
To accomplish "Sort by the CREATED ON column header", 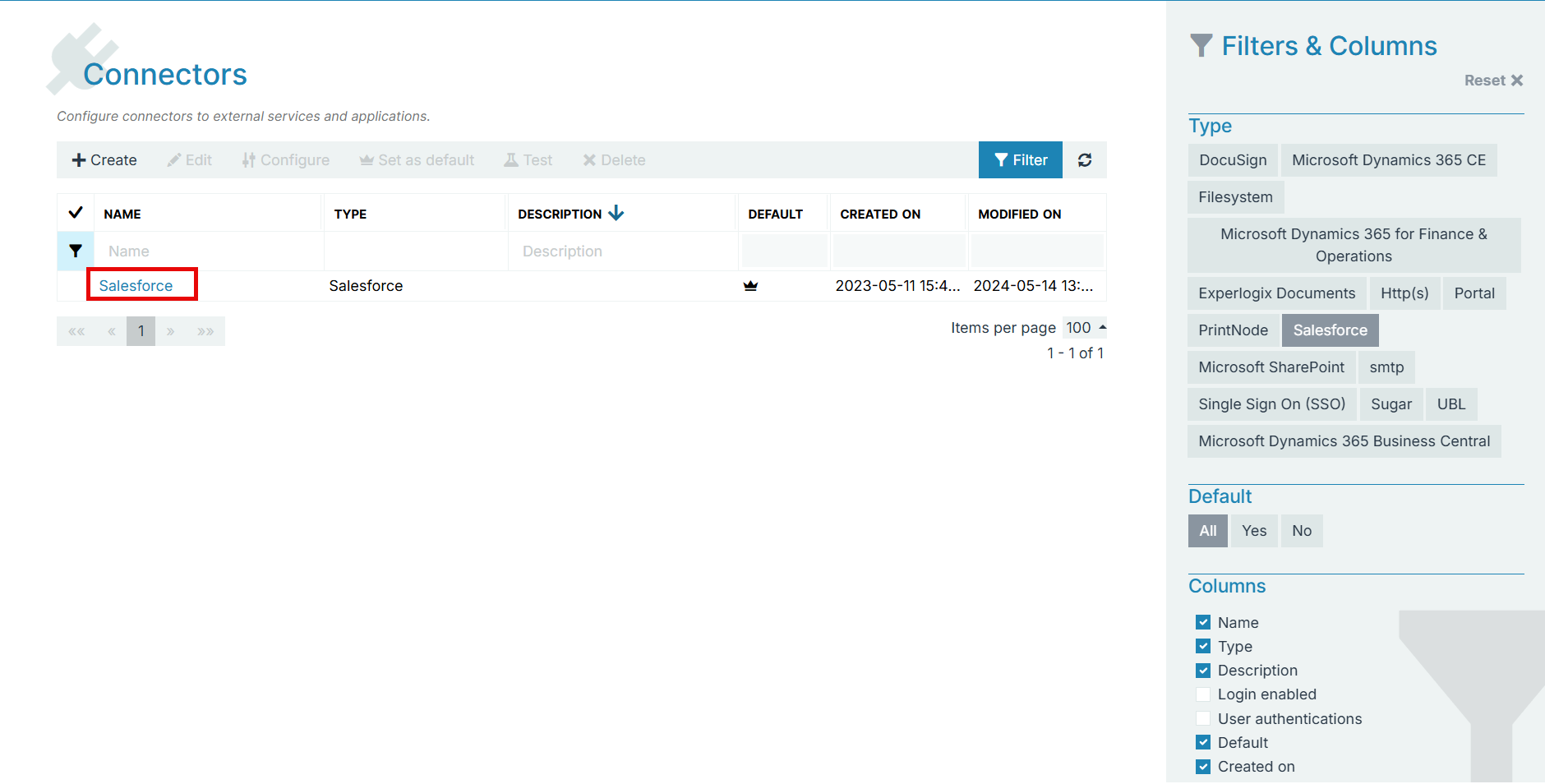I will pos(880,214).
